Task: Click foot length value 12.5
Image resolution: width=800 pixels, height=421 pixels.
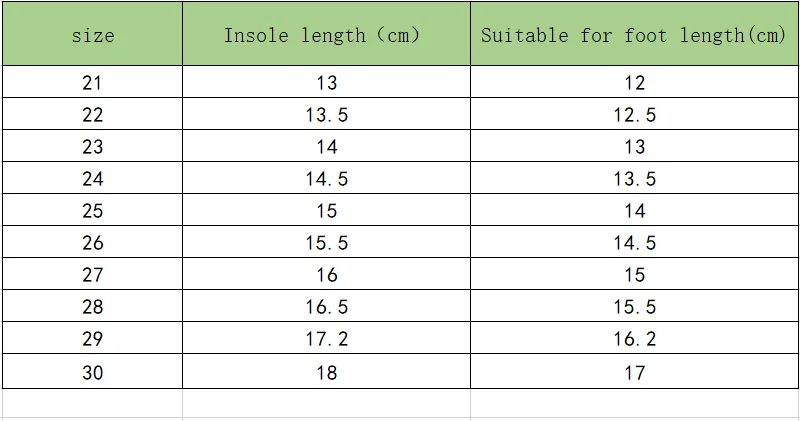Action: tap(634, 114)
